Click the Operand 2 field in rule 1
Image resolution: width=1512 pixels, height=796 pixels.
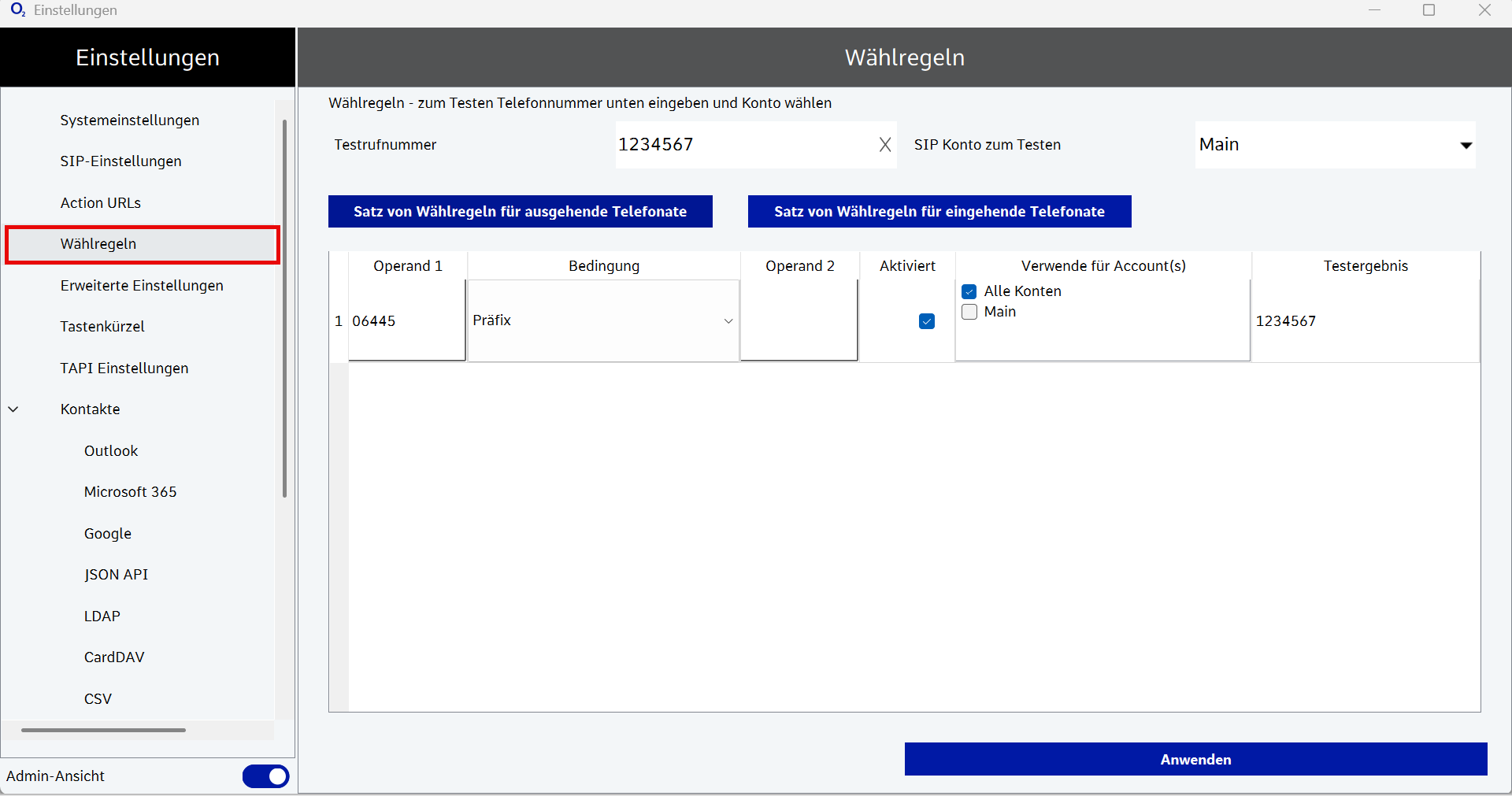(799, 321)
